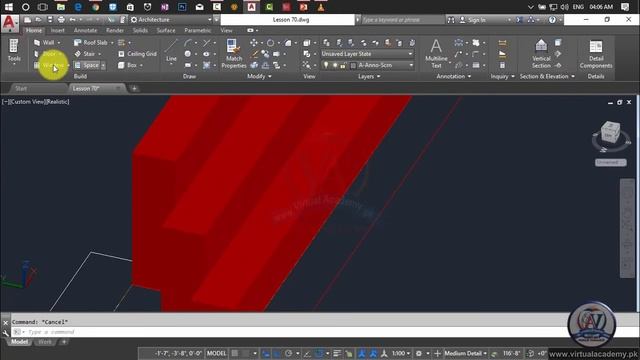The height and width of the screenshot is (360, 640).
Task: Switch to the Insert ribbon tab
Action: click(x=58, y=31)
